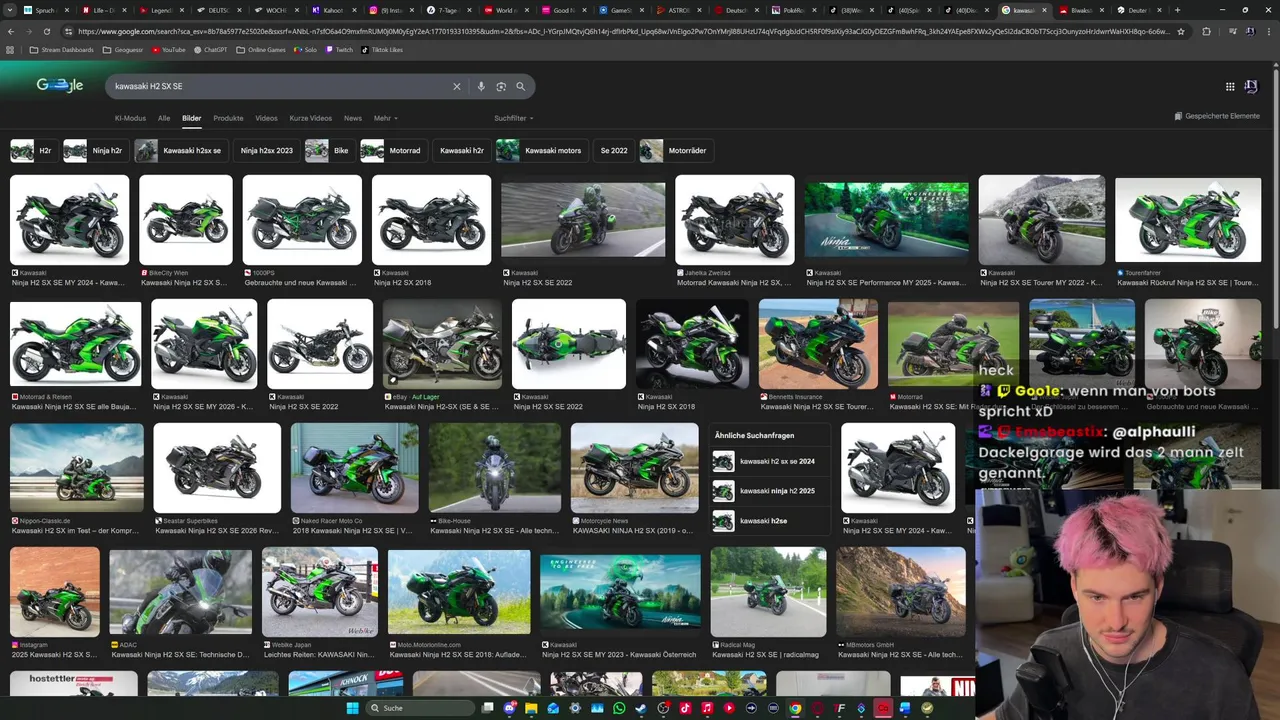Viewport: 1280px width, 720px height.
Task: Open Discord from the taskbar
Action: tap(510, 708)
